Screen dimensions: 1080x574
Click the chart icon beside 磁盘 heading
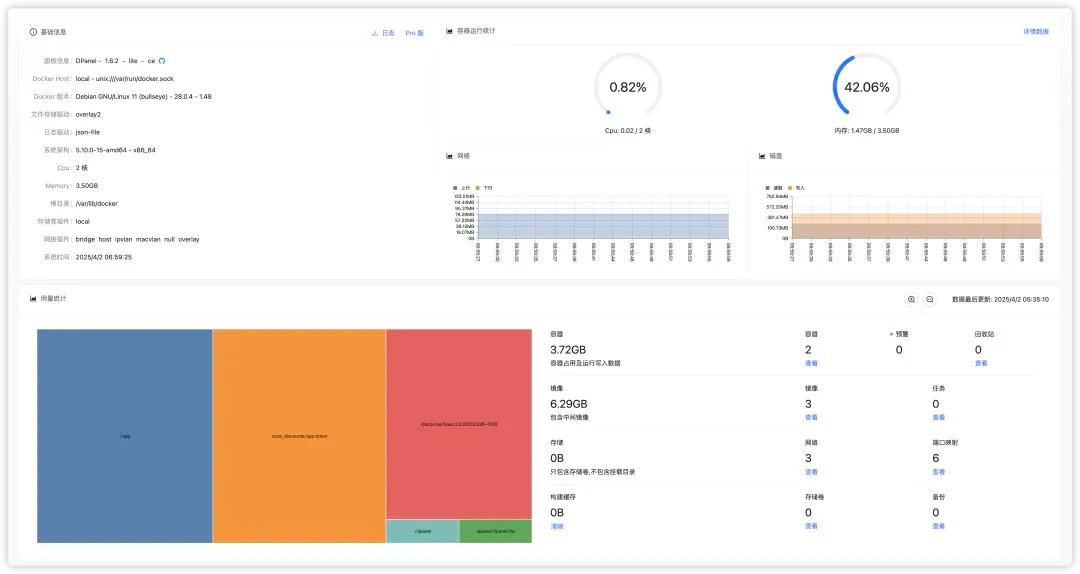tap(762, 156)
